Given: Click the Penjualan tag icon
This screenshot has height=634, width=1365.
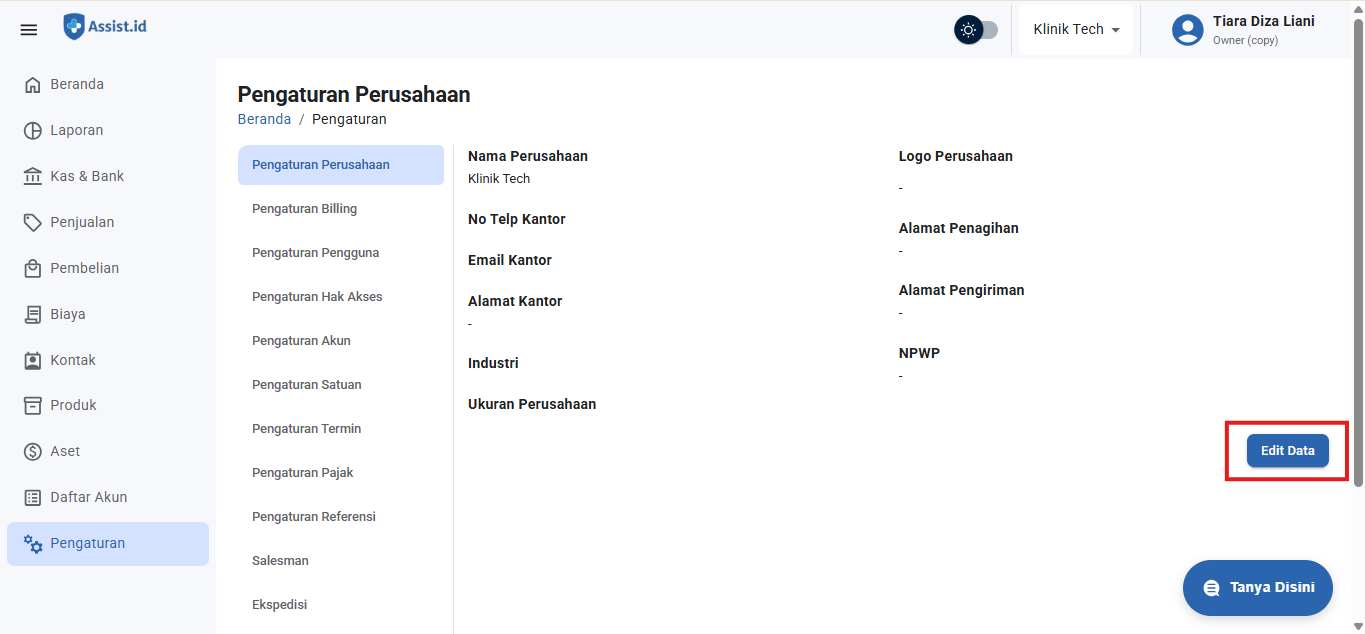Looking at the screenshot, I should point(33,222).
